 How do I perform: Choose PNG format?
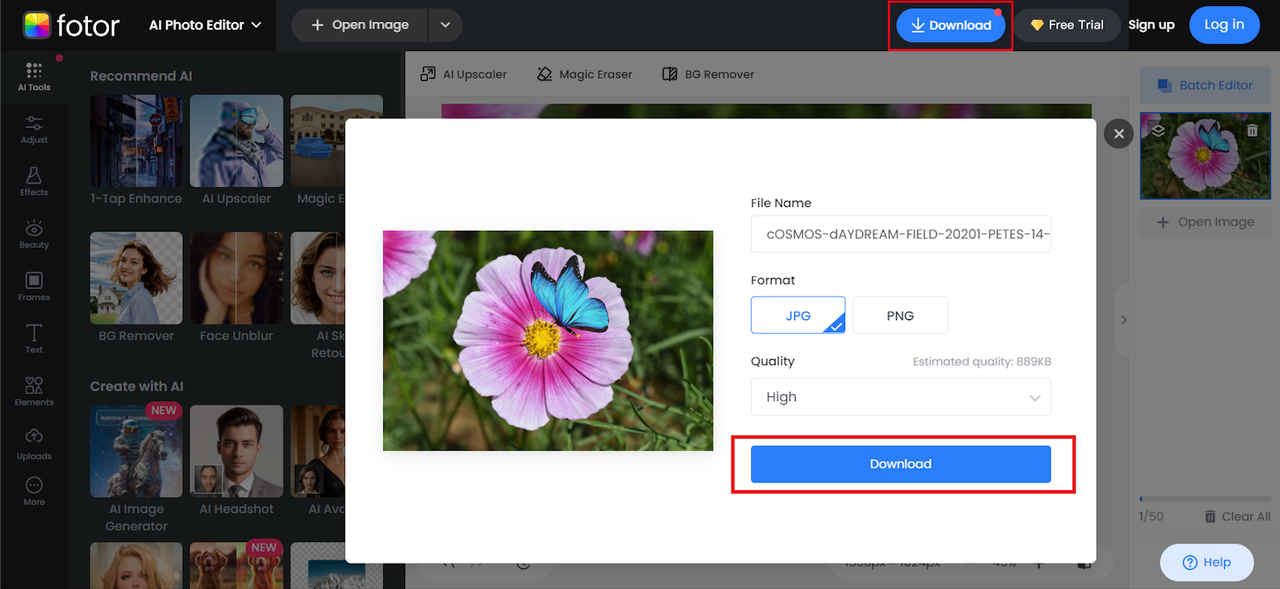(x=900, y=315)
